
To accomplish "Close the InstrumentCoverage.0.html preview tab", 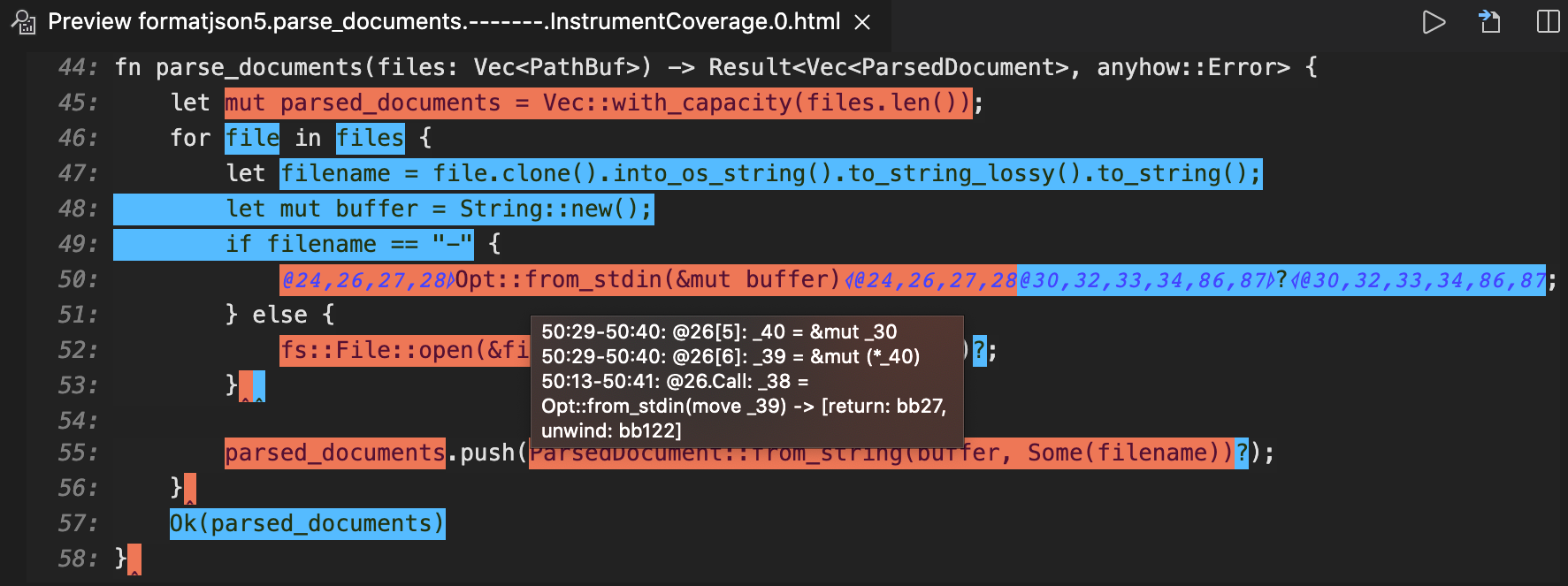I will click(862, 22).
